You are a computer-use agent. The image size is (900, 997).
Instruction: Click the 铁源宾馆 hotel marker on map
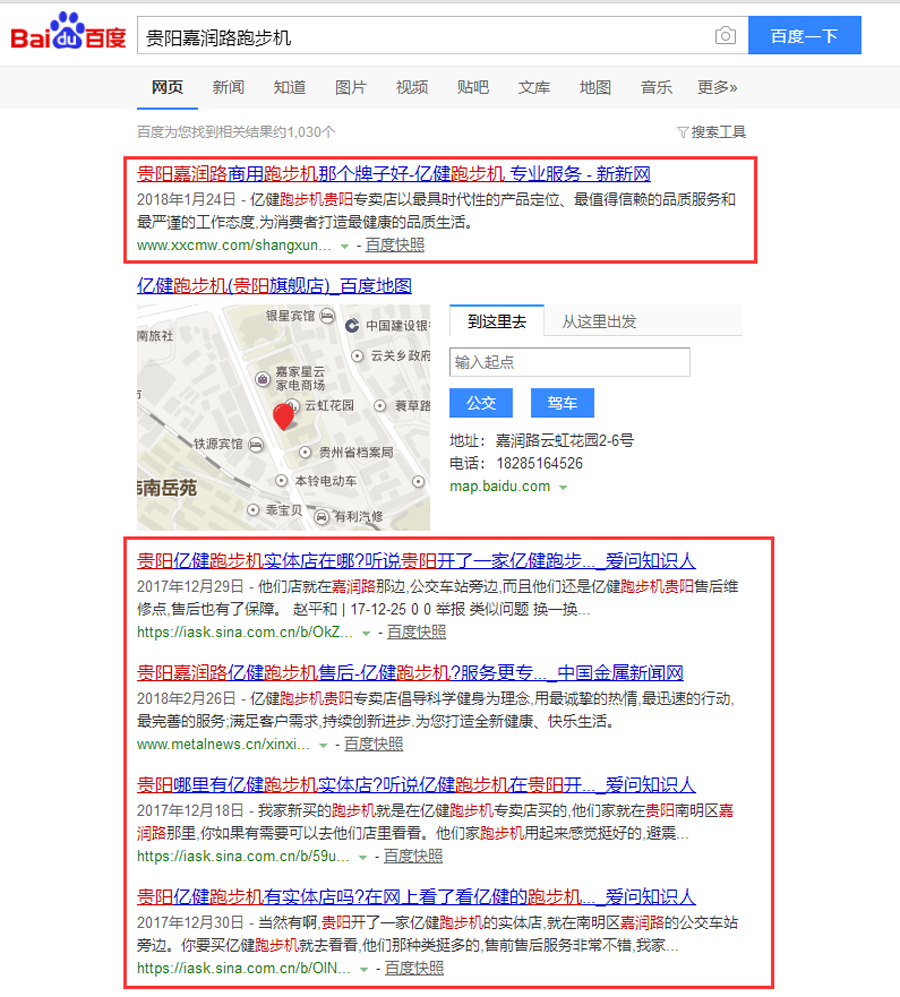[256, 444]
